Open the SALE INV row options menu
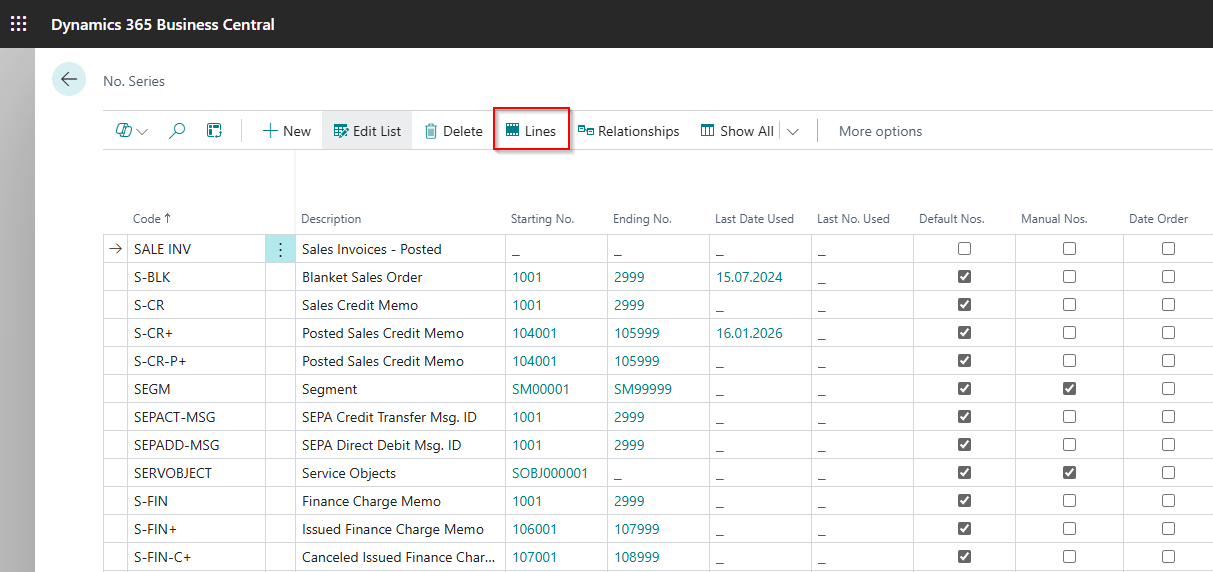Viewport: 1213px width, 572px height. pos(280,249)
